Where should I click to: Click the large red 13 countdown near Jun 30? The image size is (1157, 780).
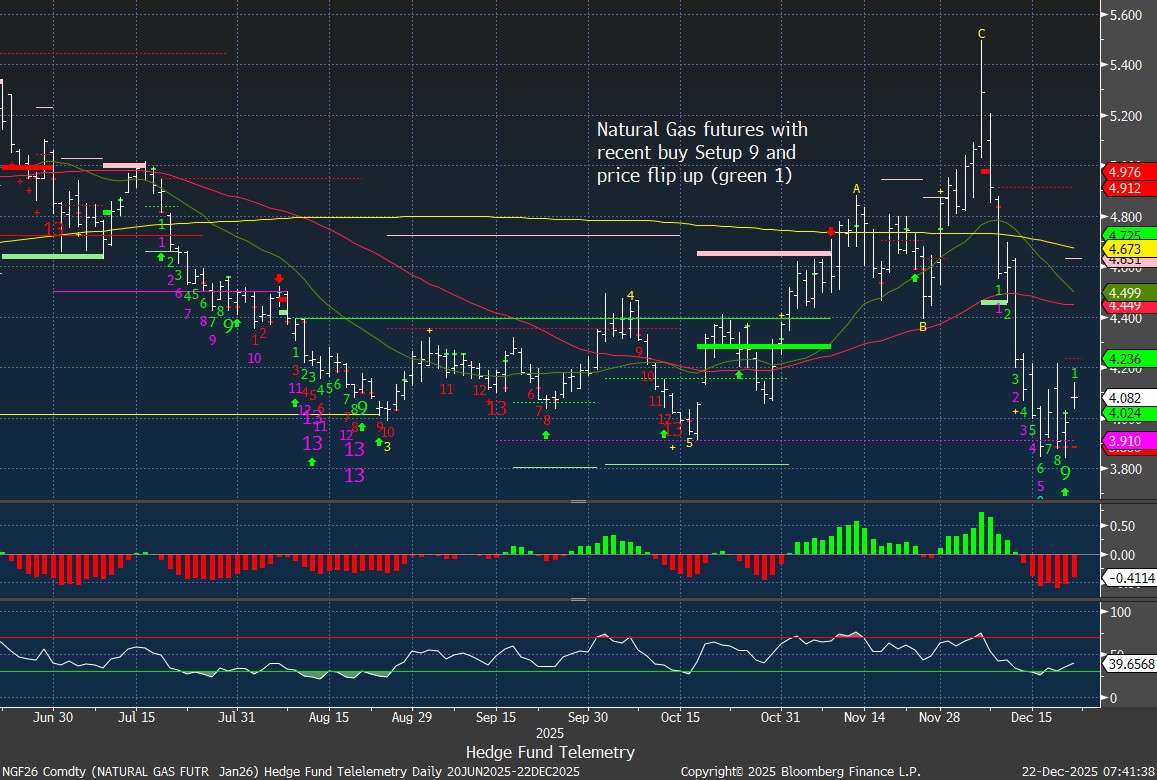click(x=54, y=230)
